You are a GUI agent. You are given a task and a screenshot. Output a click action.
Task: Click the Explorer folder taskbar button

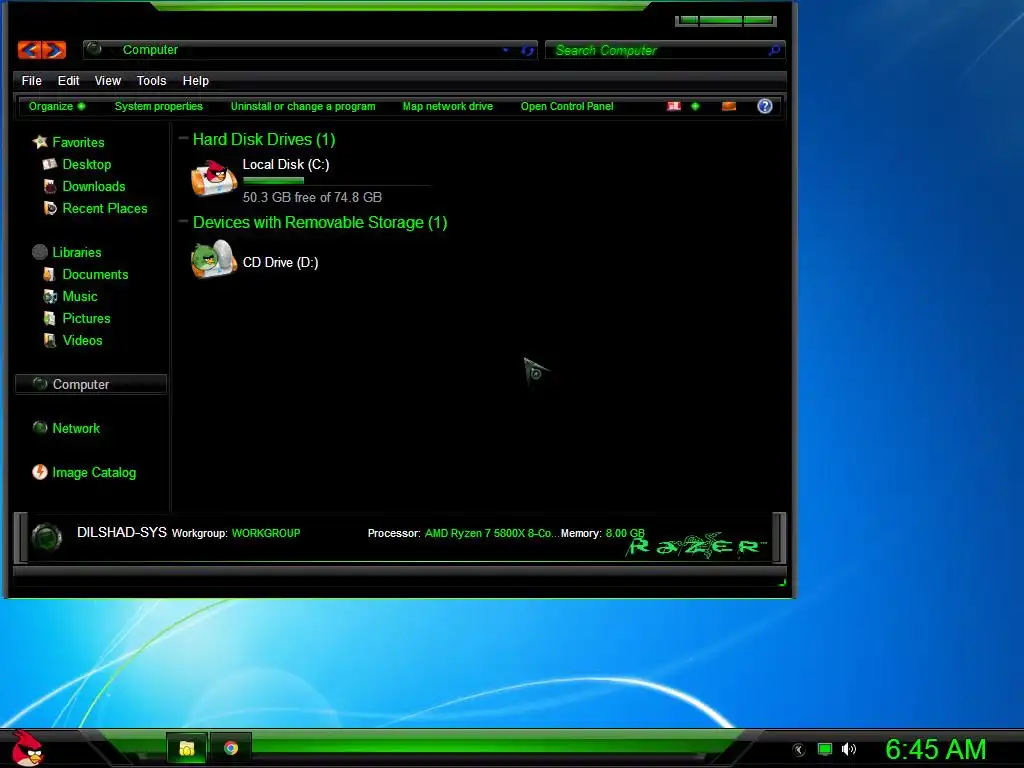[x=187, y=748]
